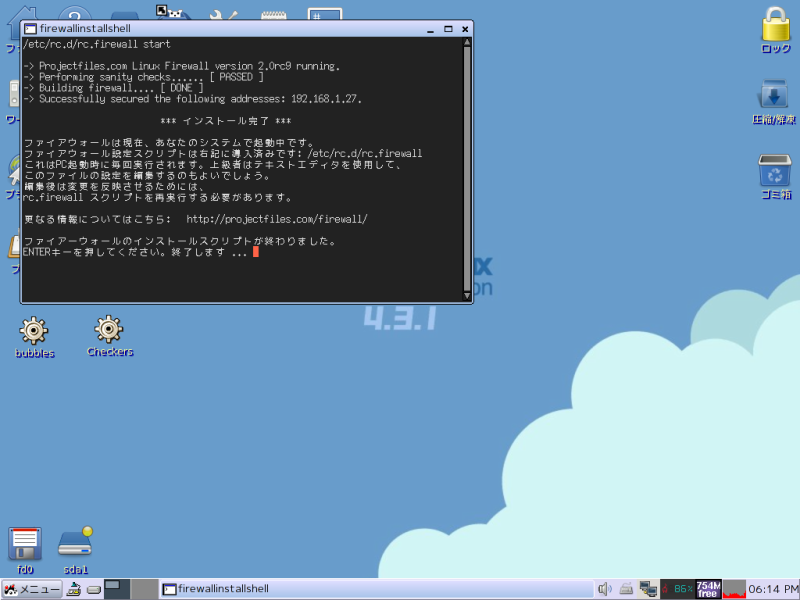Open the メニュー start menu button
Screen dimensions: 800x600
(x=32, y=589)
